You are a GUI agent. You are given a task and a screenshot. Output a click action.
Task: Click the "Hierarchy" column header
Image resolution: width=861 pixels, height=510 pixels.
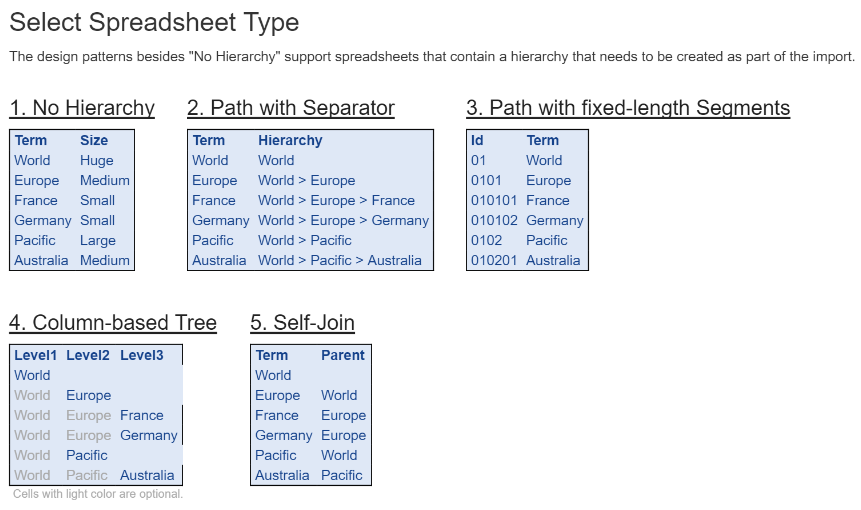point(290,140)
